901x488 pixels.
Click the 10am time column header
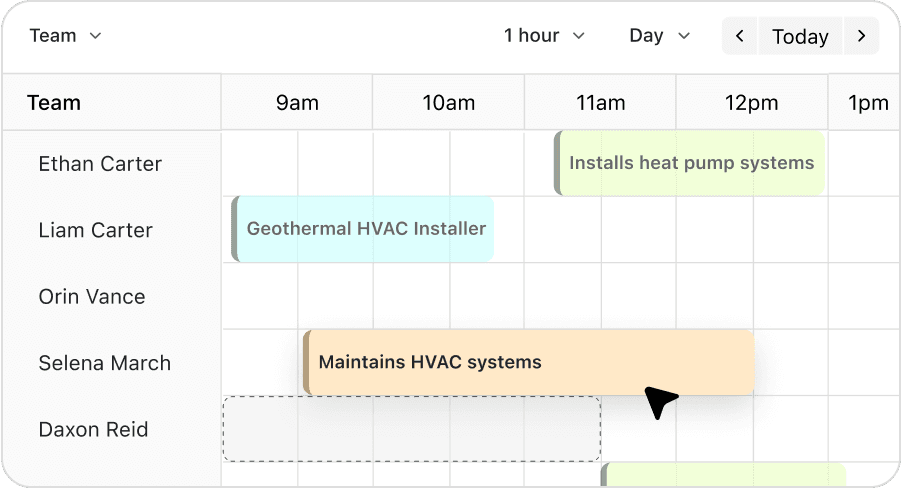(x=448, y=103)
